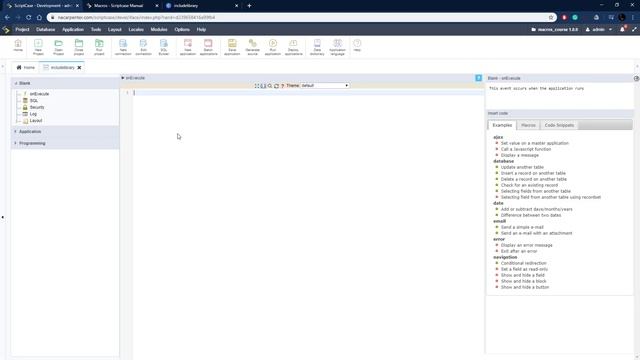The image size is (640, 360).
Task: Open the SQL Builder tool
Action: (x=164, y=47)
